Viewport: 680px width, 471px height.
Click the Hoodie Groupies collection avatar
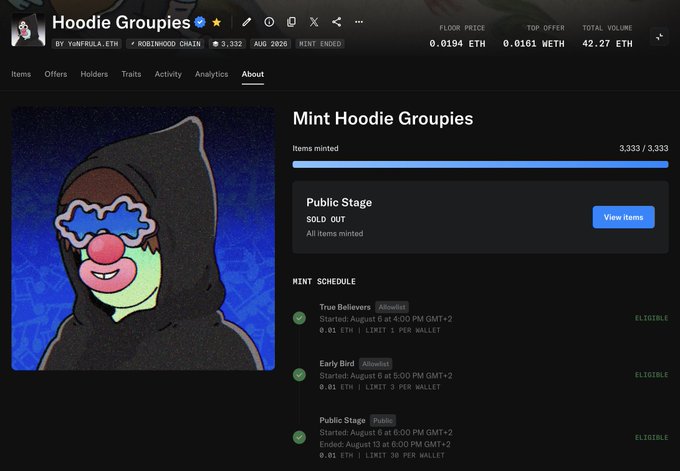28,29
